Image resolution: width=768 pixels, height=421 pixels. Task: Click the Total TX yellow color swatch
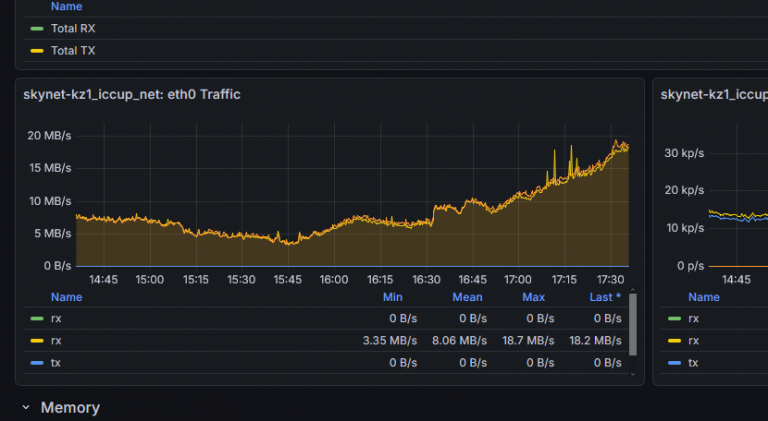click(x=37, y=50)
